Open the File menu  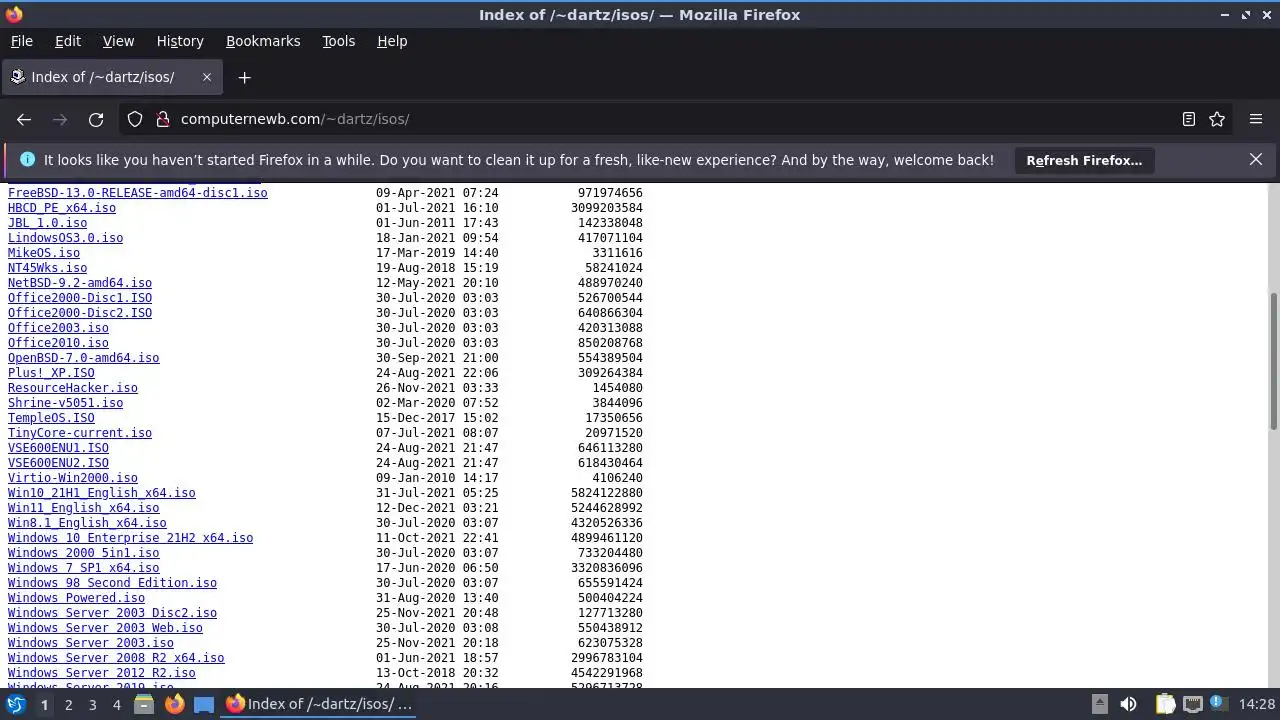[x=21, y=41]
